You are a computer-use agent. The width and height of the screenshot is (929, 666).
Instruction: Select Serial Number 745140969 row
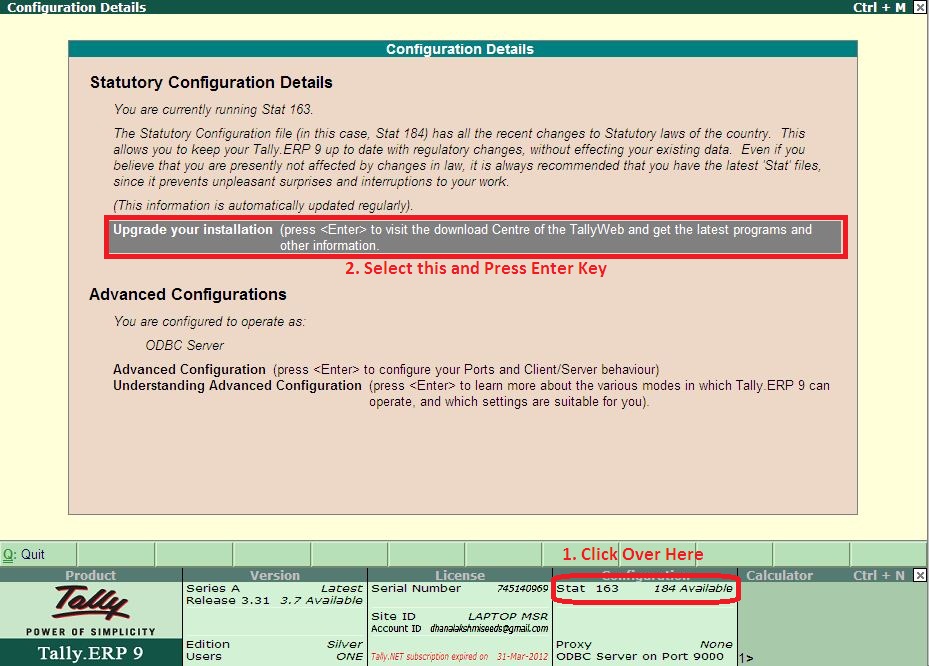[460, 588]
